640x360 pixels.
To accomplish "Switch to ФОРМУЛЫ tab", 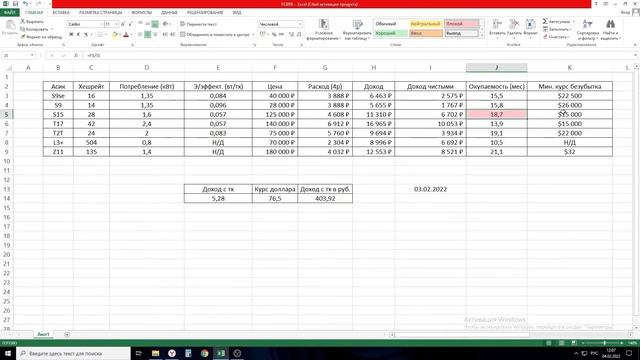I will [x=141, y=13].
